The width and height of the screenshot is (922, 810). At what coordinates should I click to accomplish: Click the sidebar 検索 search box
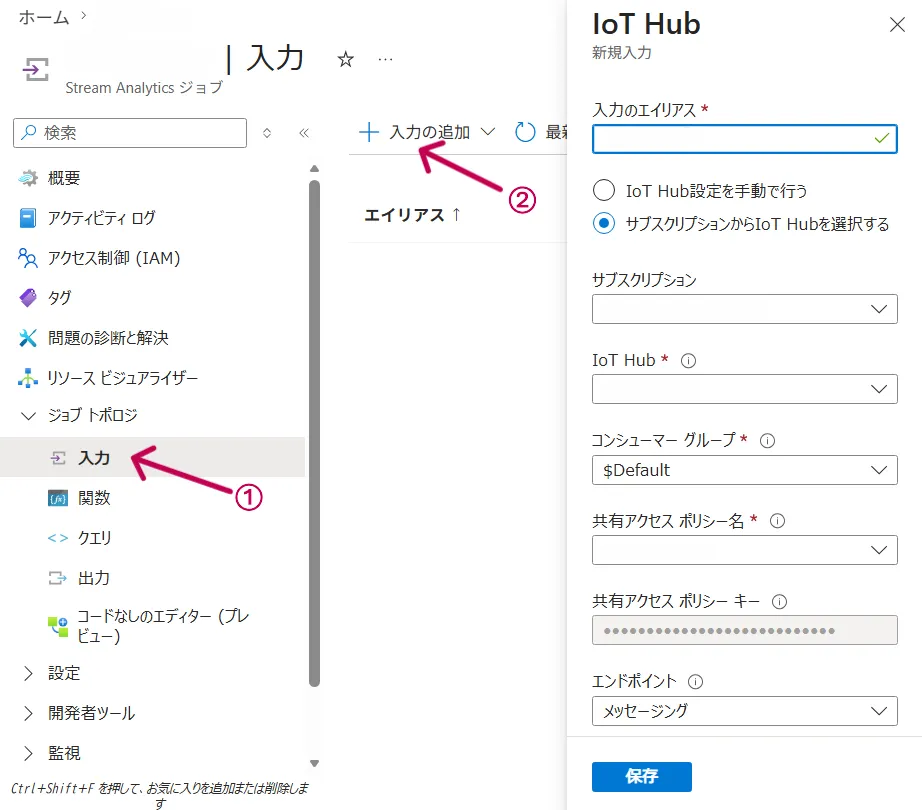click(130, 133)
